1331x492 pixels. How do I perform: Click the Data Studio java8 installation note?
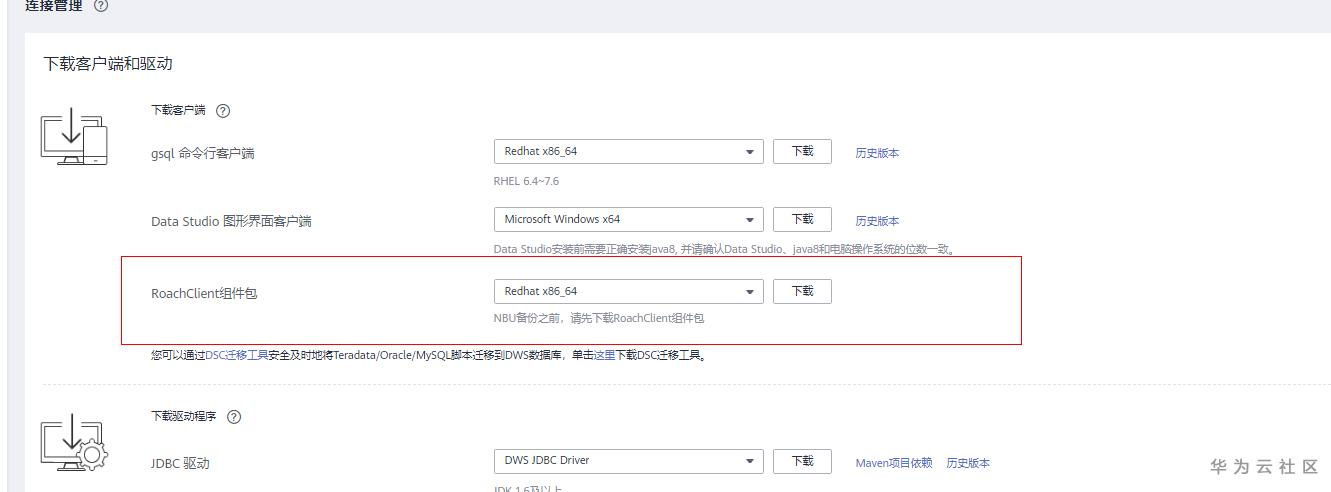point(724,249)
